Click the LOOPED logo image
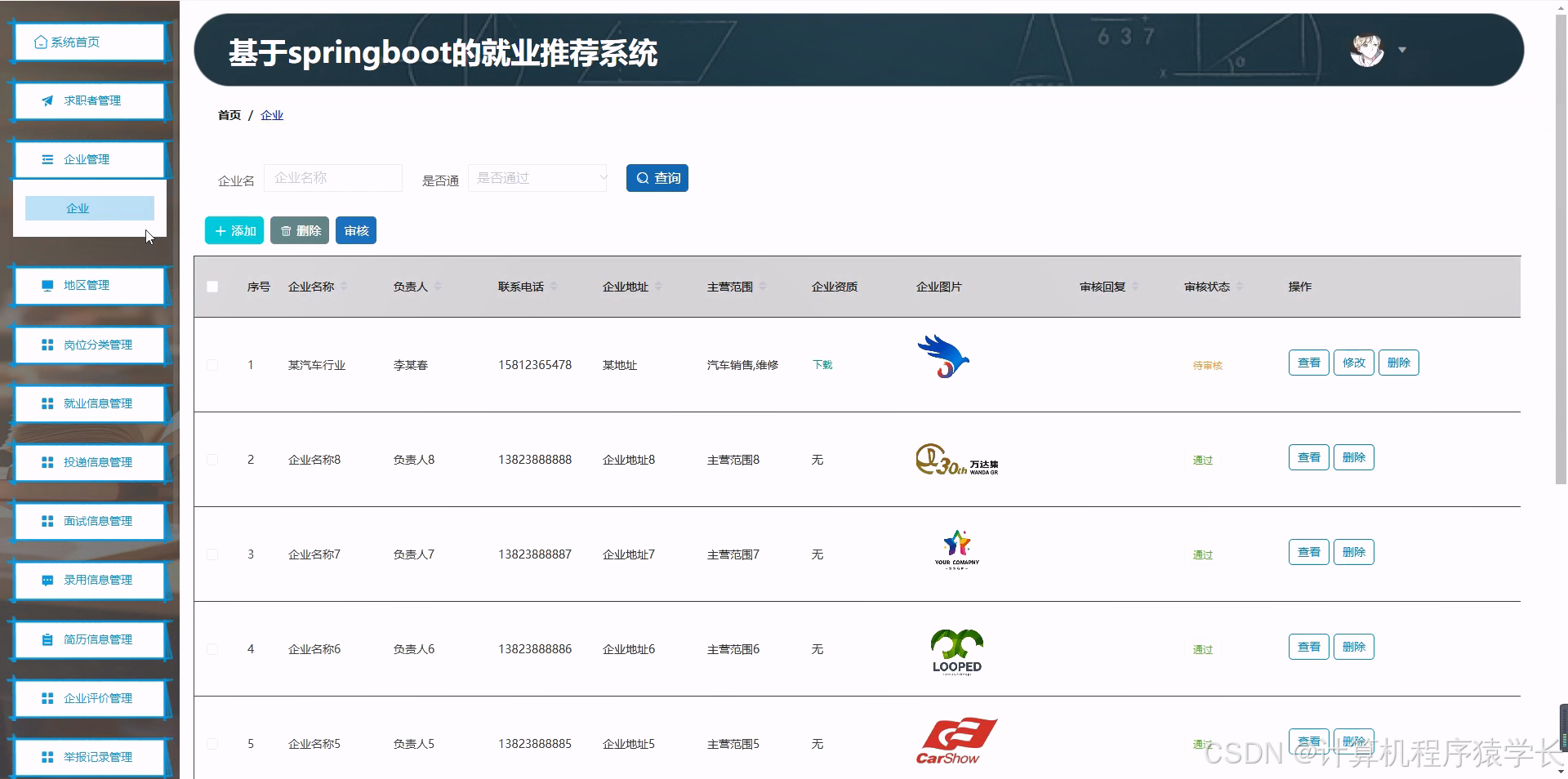The height and width of the screenshot is (779, 1568). [x=957, y=652]
